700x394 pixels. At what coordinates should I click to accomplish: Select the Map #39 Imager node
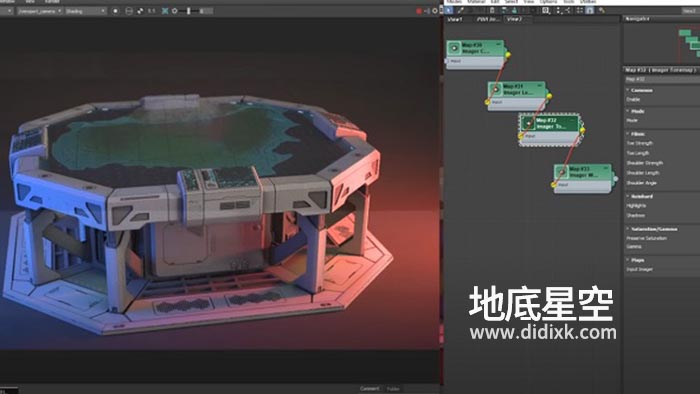[x=475, y=54]
